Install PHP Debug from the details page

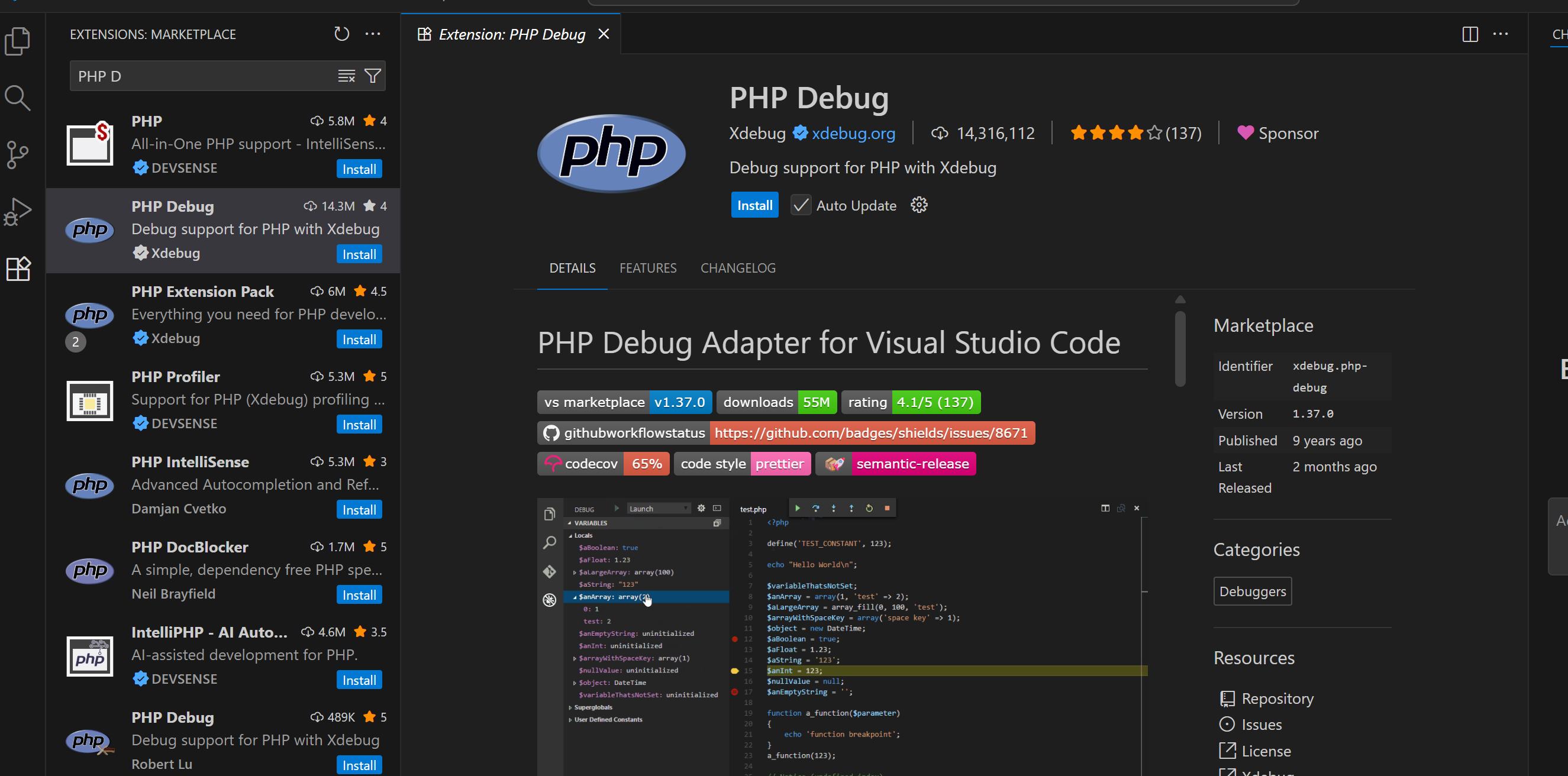tap(754, 205)
